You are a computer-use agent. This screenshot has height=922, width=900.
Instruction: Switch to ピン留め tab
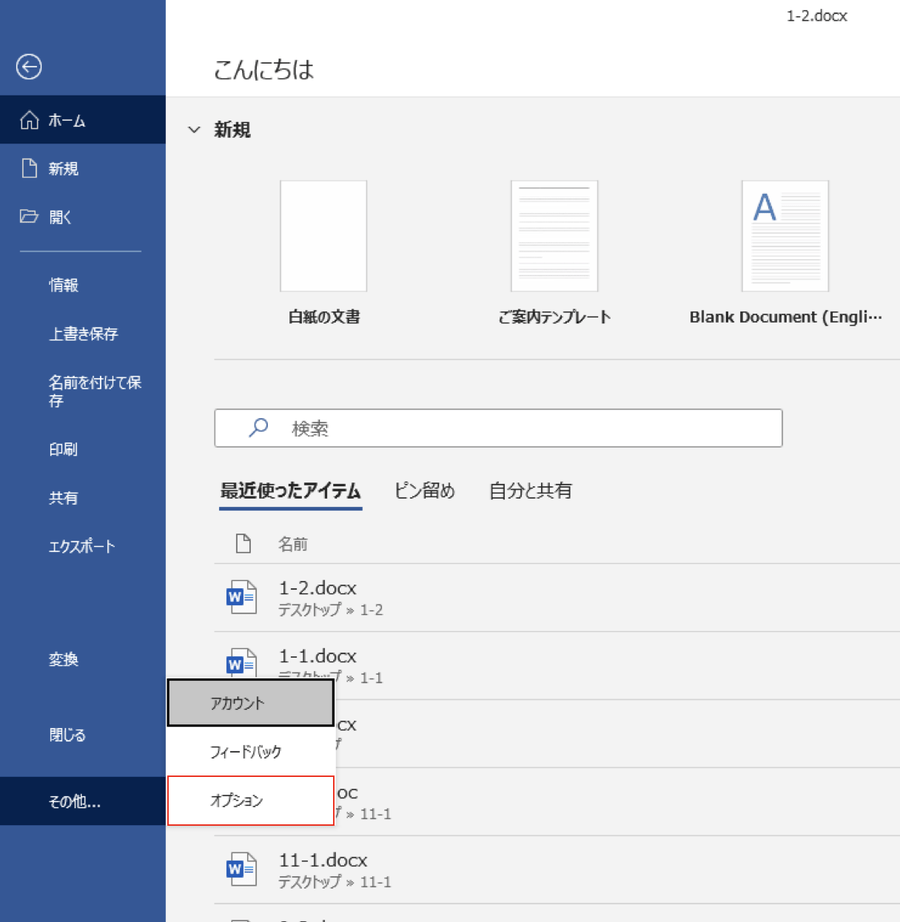point(424,490)
